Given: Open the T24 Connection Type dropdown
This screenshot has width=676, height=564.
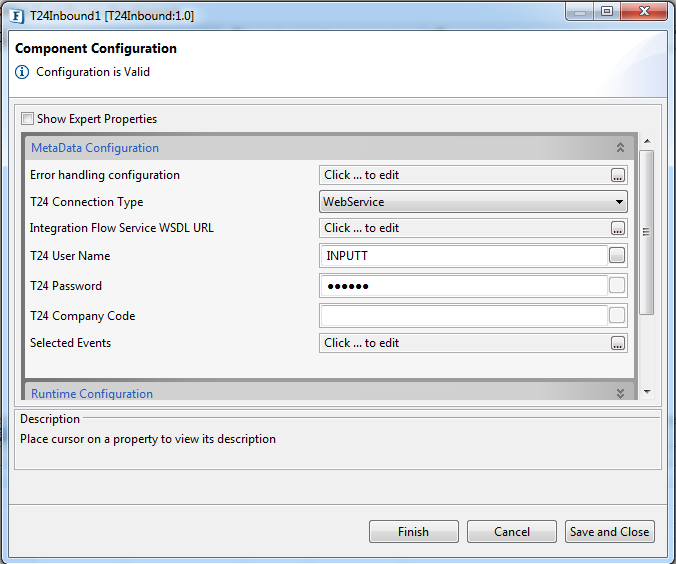Looking at the screenshot, I should (x=473, y=202).
